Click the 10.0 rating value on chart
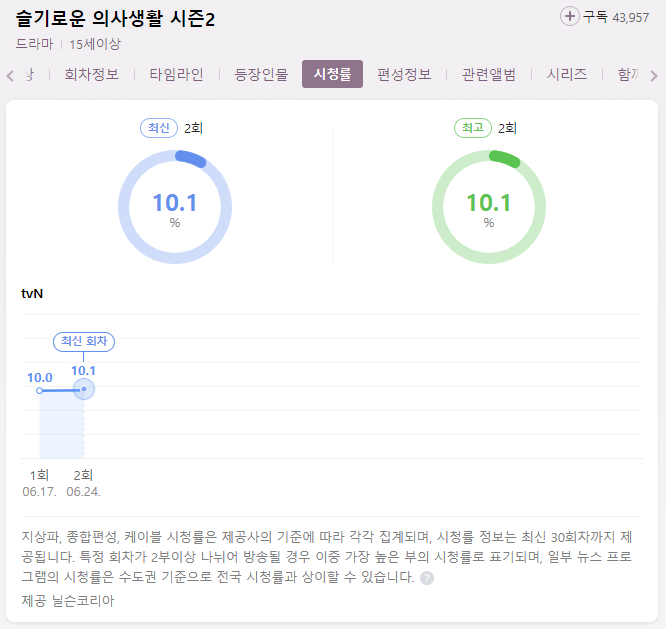Viewport: 666px width, 629px height. (x=40, y=378)
